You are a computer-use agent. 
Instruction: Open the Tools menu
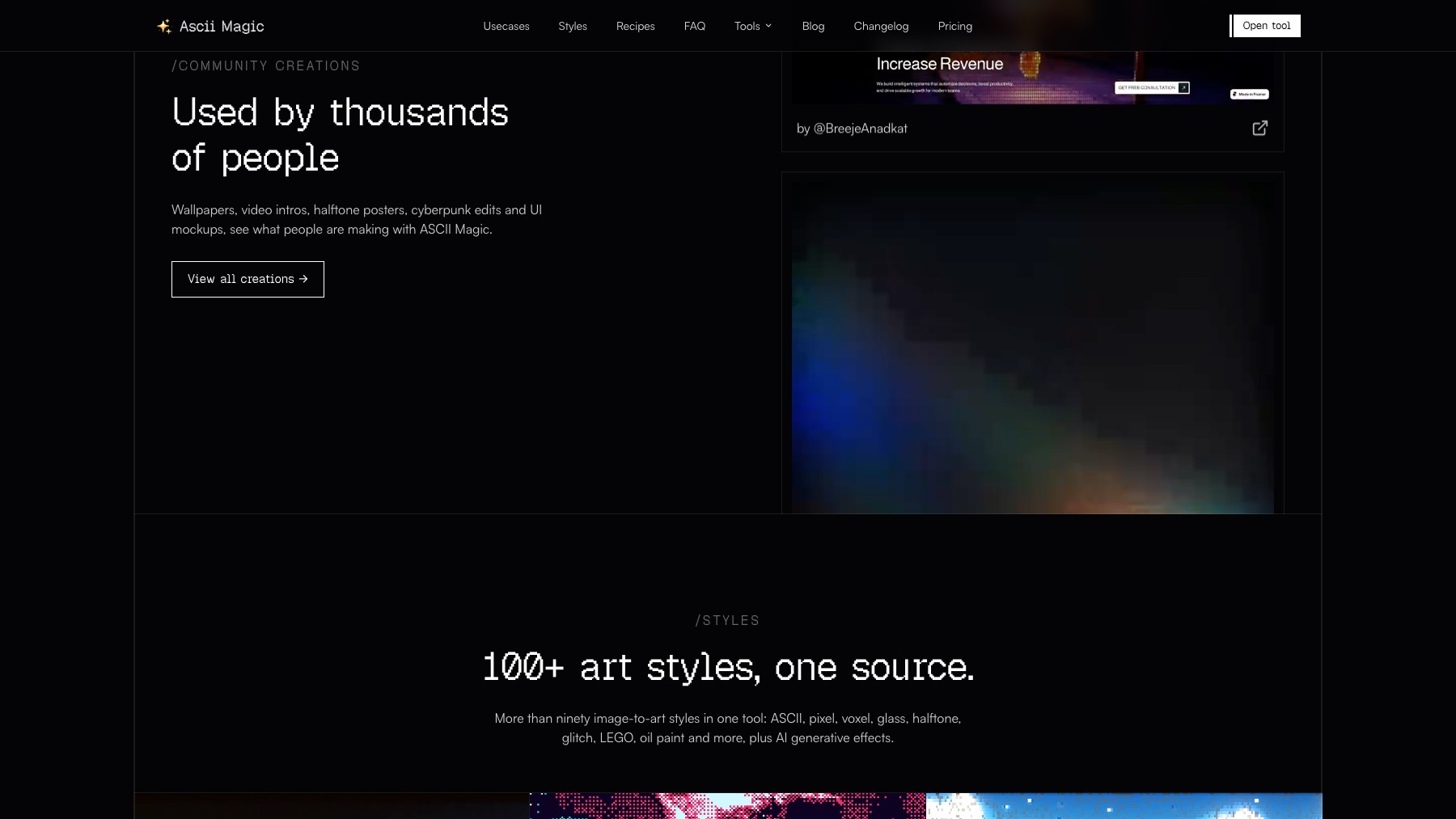(753, 26)
